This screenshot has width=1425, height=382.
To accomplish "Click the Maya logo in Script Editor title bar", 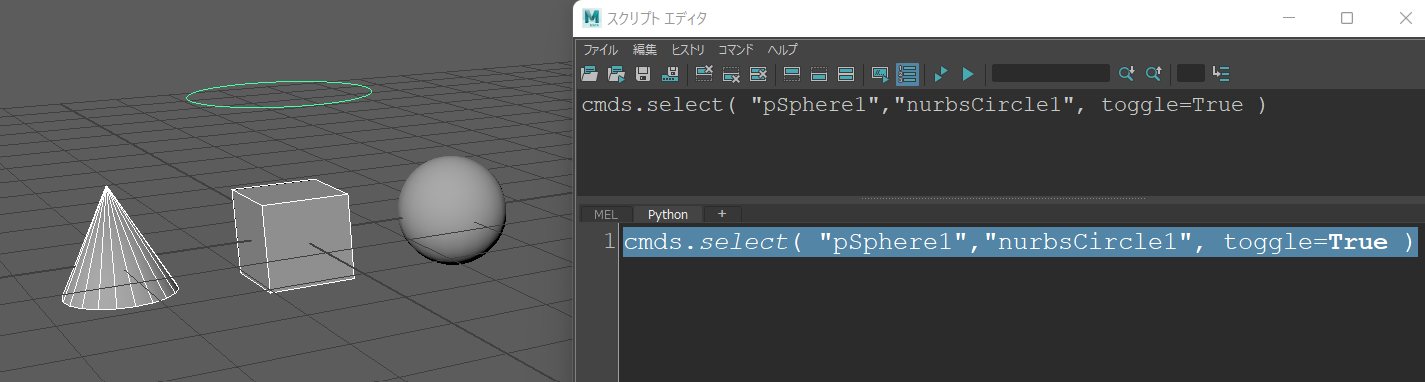I will [x=592, y=18].
